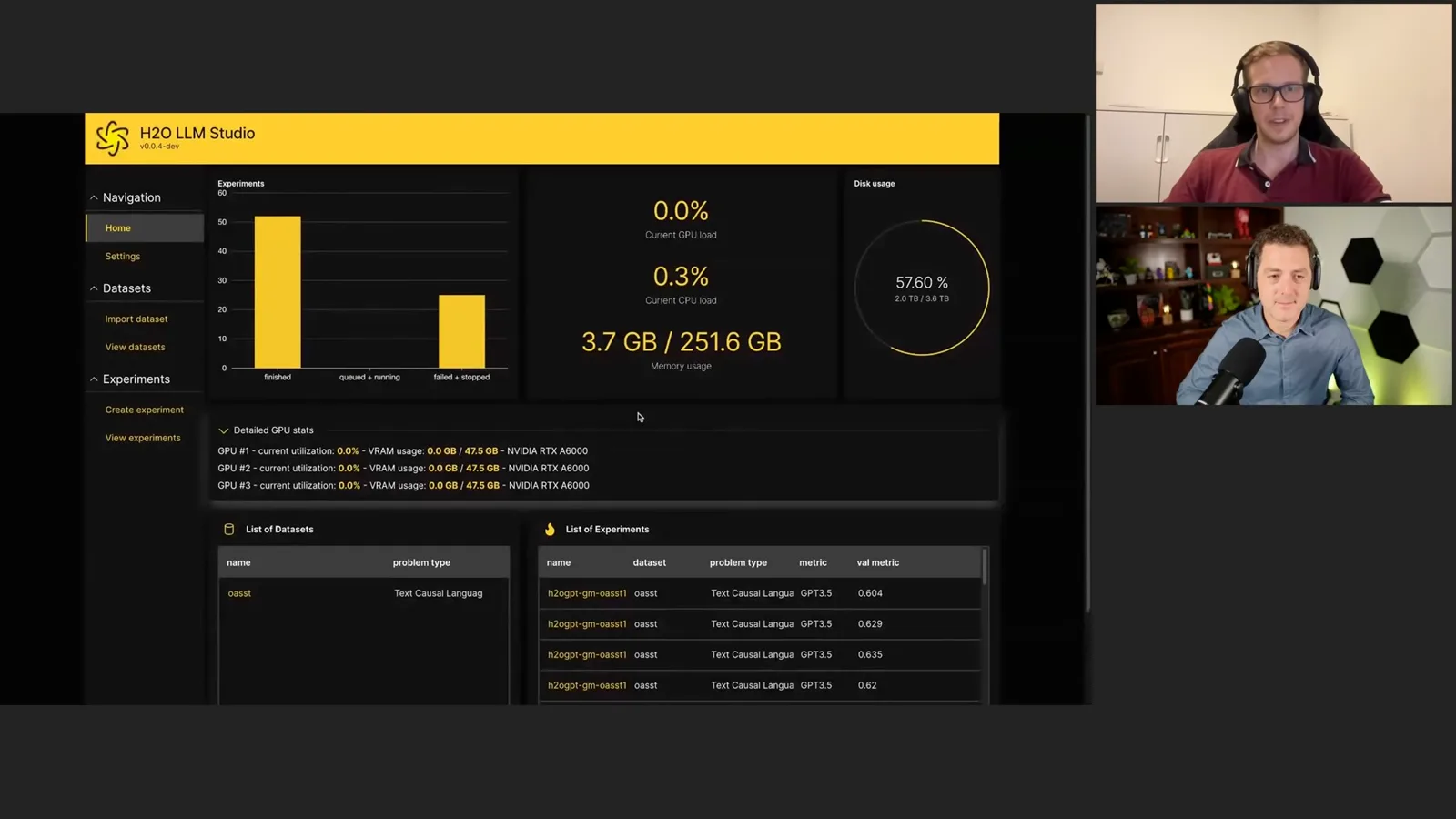1456x819 pixels.
Task: Open Import dataset page
Action: pyautogui.click(x=136, y=319)
